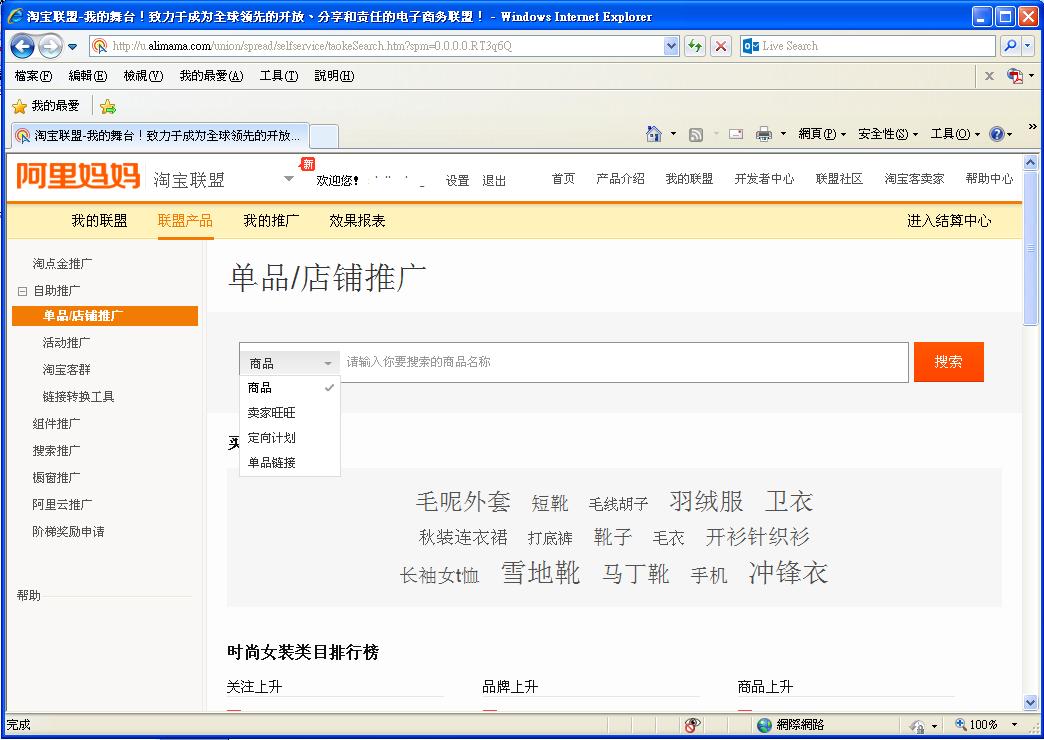Click the read mail envelope icon
Viewport: 1044px width, 740px height.
pos(736,134)
